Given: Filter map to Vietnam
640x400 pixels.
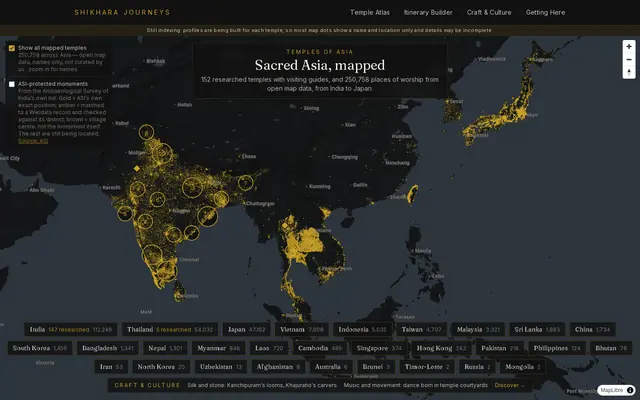Looking at the screenshot, I should (302, 329).
